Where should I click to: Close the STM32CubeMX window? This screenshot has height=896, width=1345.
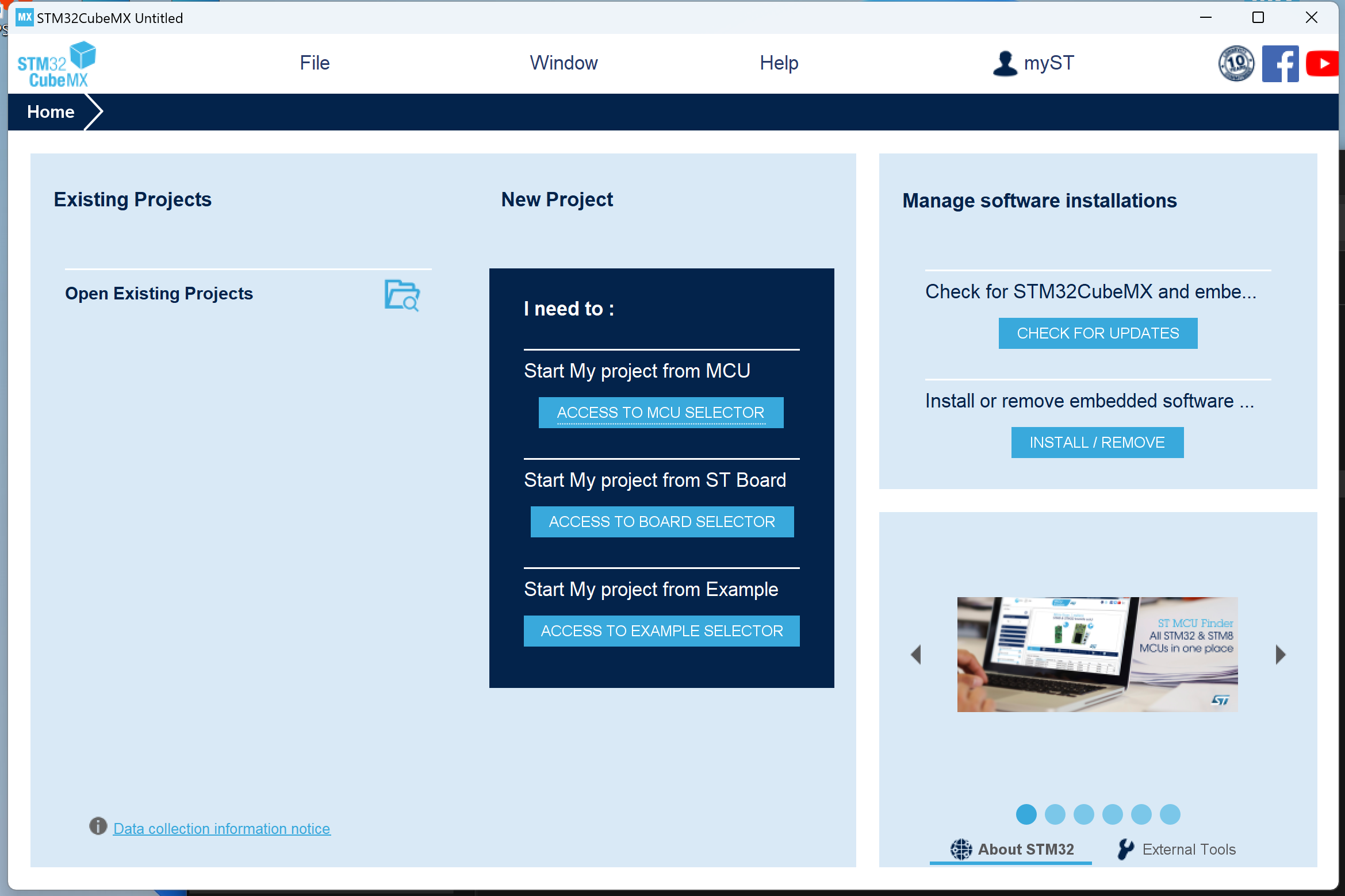tap(1312, 17)
